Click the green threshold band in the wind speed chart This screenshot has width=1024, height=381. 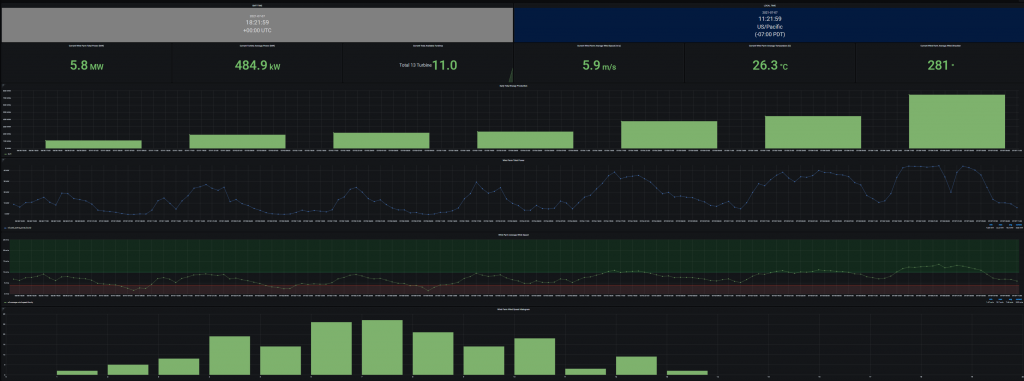pyautogui.click(x=513, y=256)
